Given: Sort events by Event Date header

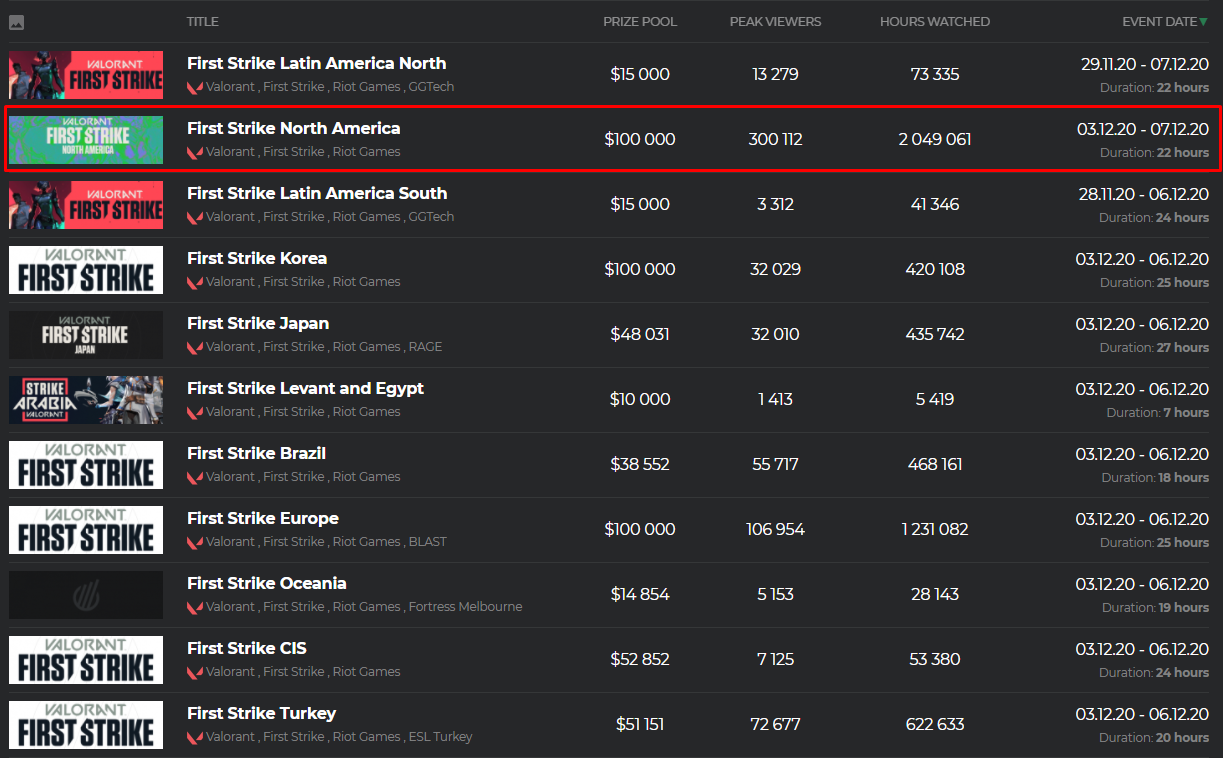Looking at the screenshot, I should coord(1159,22).
